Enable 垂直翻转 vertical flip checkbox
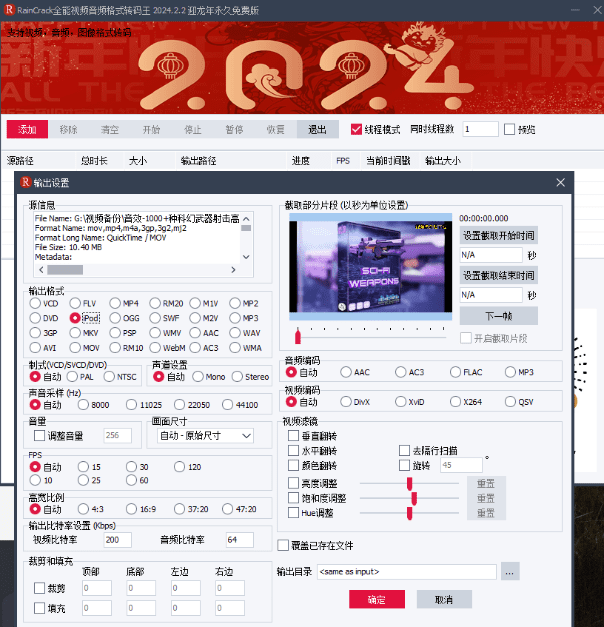The image size is (604, 627). pos(294,435)
